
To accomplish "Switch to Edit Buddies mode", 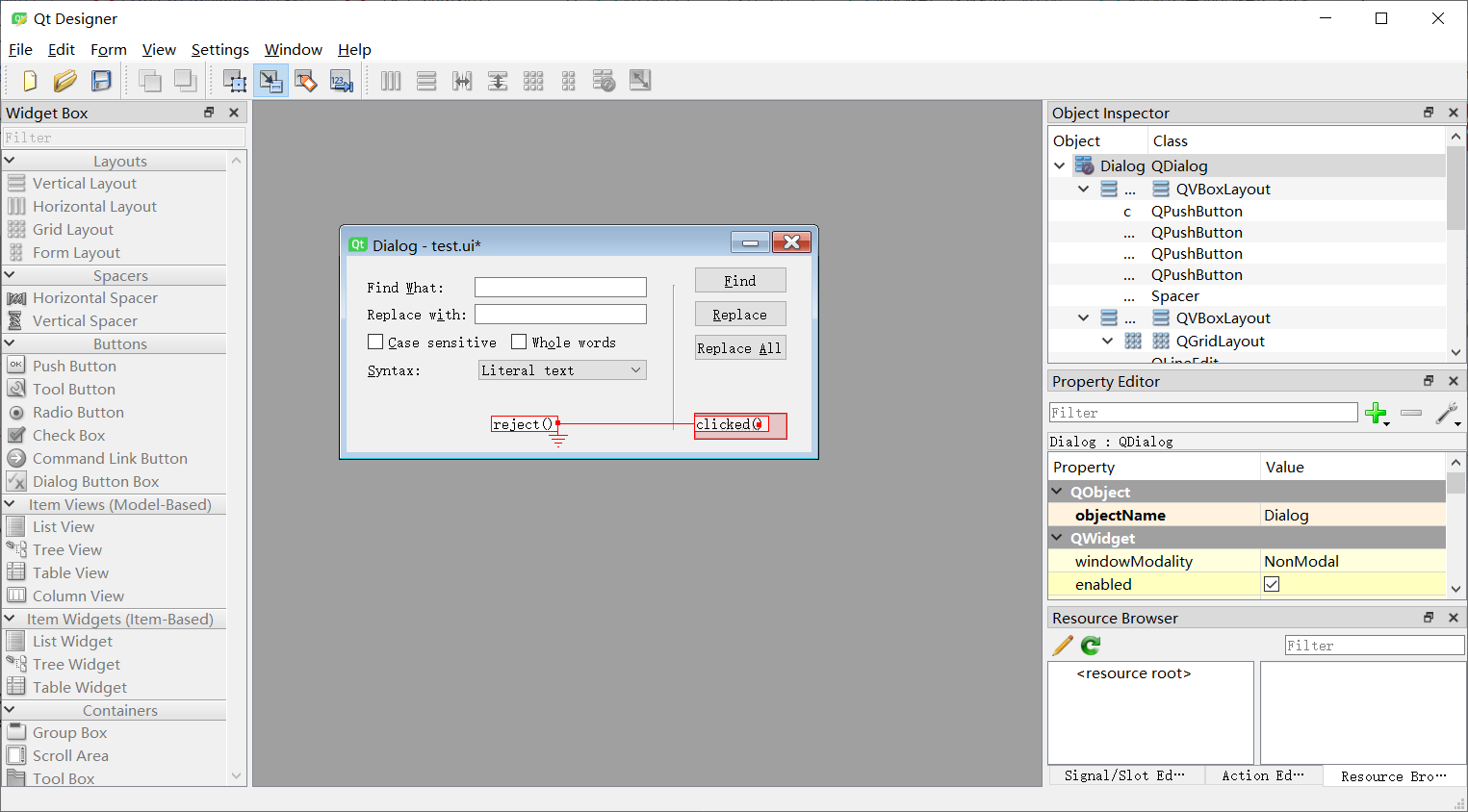I will tap(306, 81).
